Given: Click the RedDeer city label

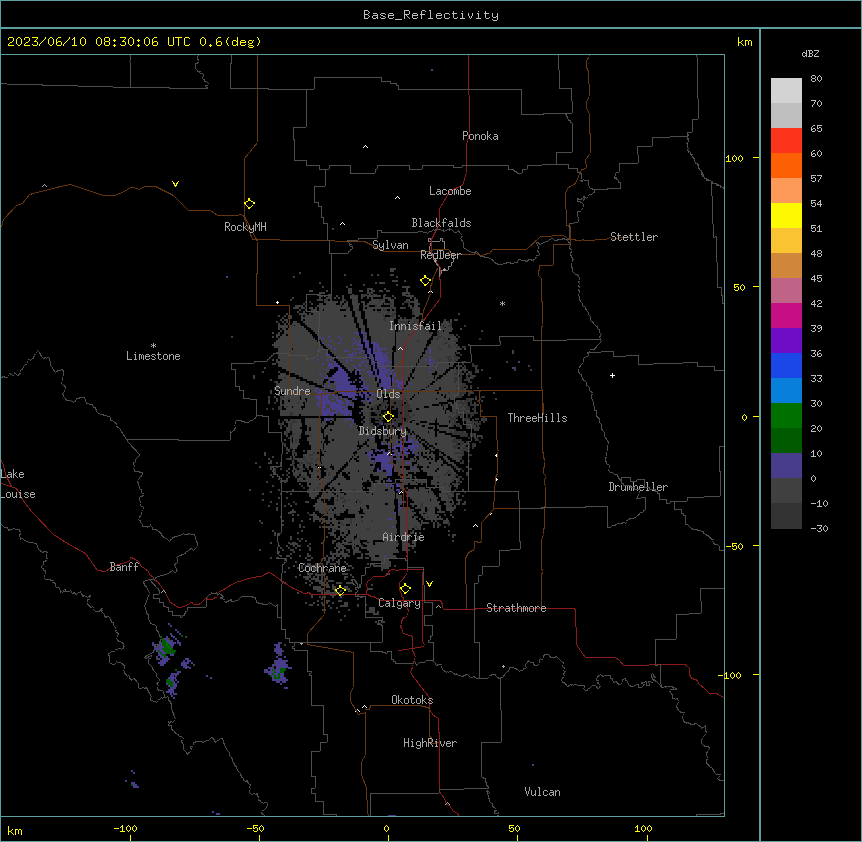Looking at the screenshot, I should (x=440, y=255).
